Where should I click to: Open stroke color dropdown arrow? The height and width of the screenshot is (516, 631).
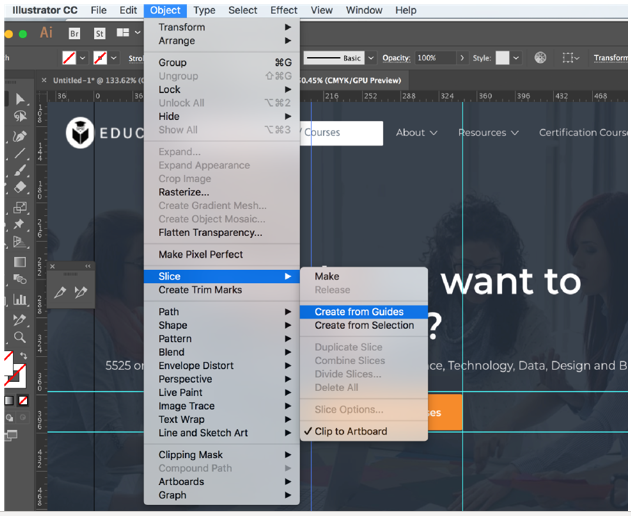coord(114,58)
